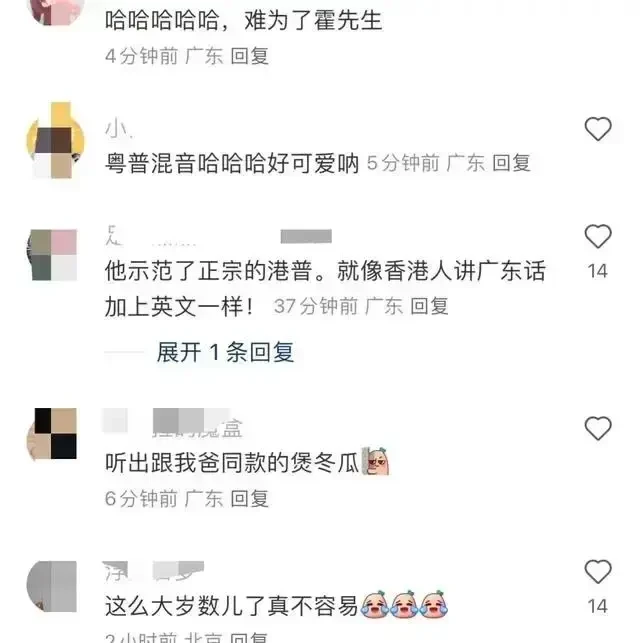Image resolution: width=640 pixels, height=643 pixels.
Task: Like the 粤普混音 comment with heart icon
Action: [x=598, y=129]
